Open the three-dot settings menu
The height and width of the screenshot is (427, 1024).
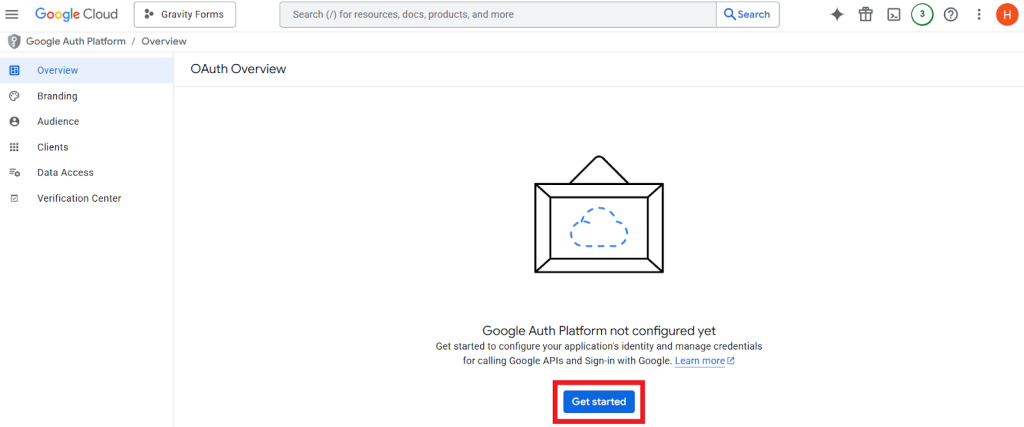[979, 14]
